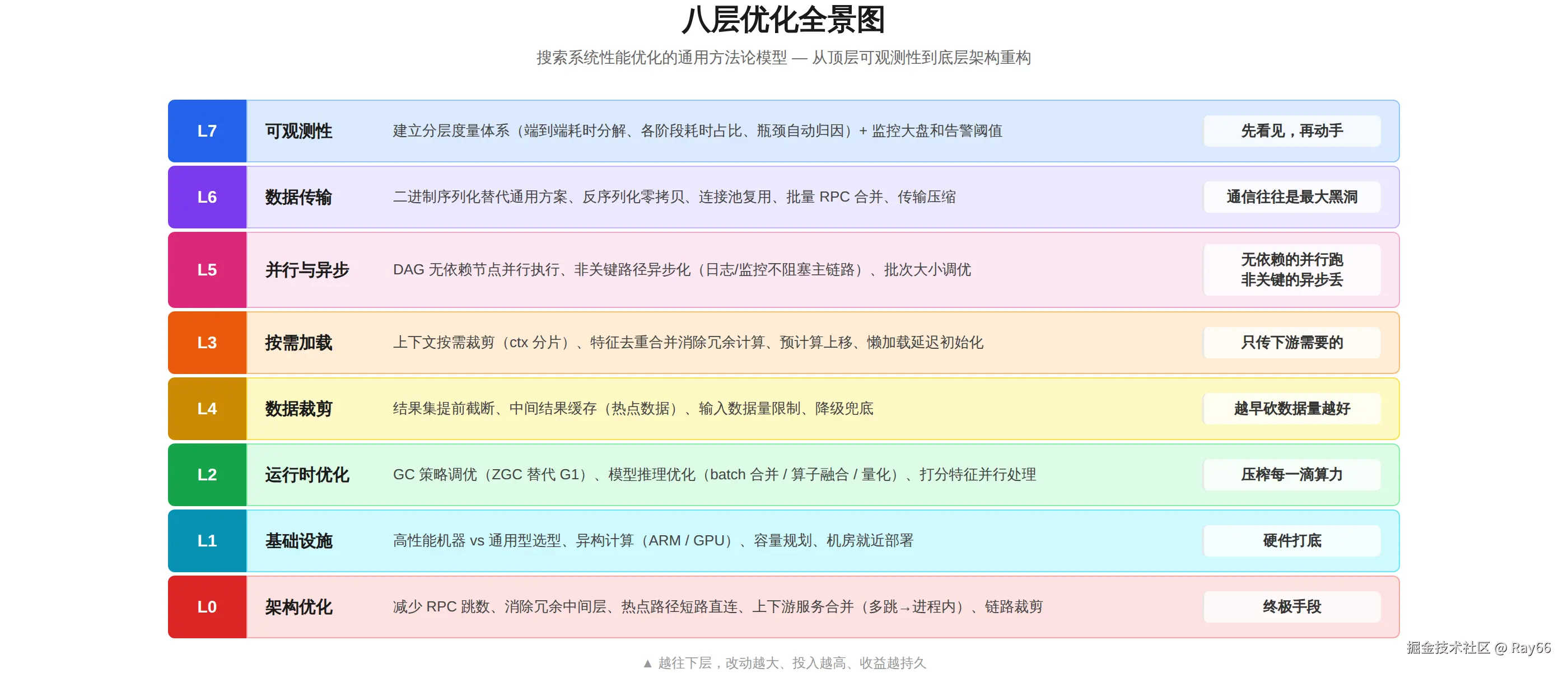Click the blue L7 level badge
This screenshot has height=673, width=1568.
point(207,131)
